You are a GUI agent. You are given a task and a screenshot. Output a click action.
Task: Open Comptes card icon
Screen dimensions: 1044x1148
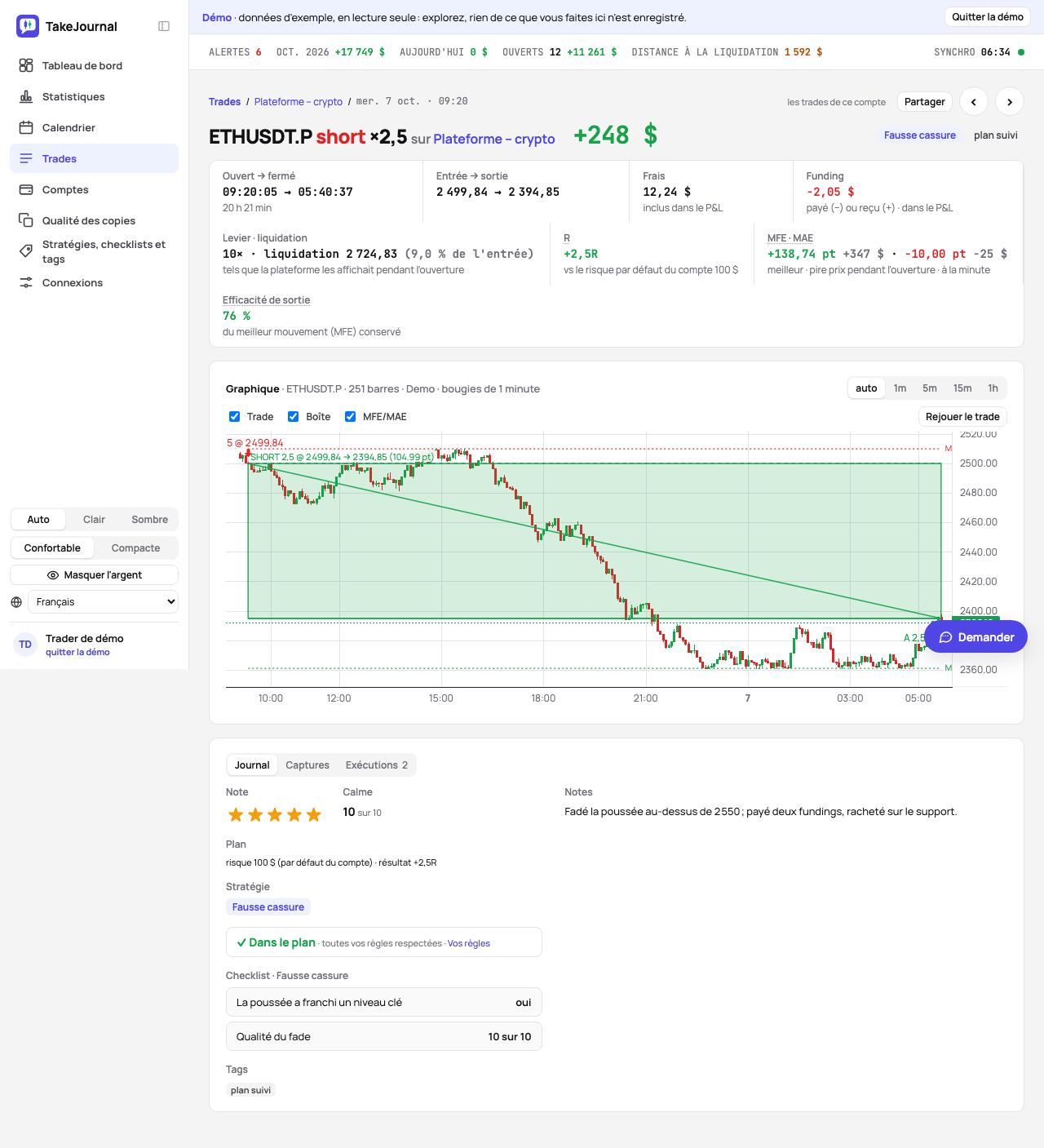click(26, 189)
